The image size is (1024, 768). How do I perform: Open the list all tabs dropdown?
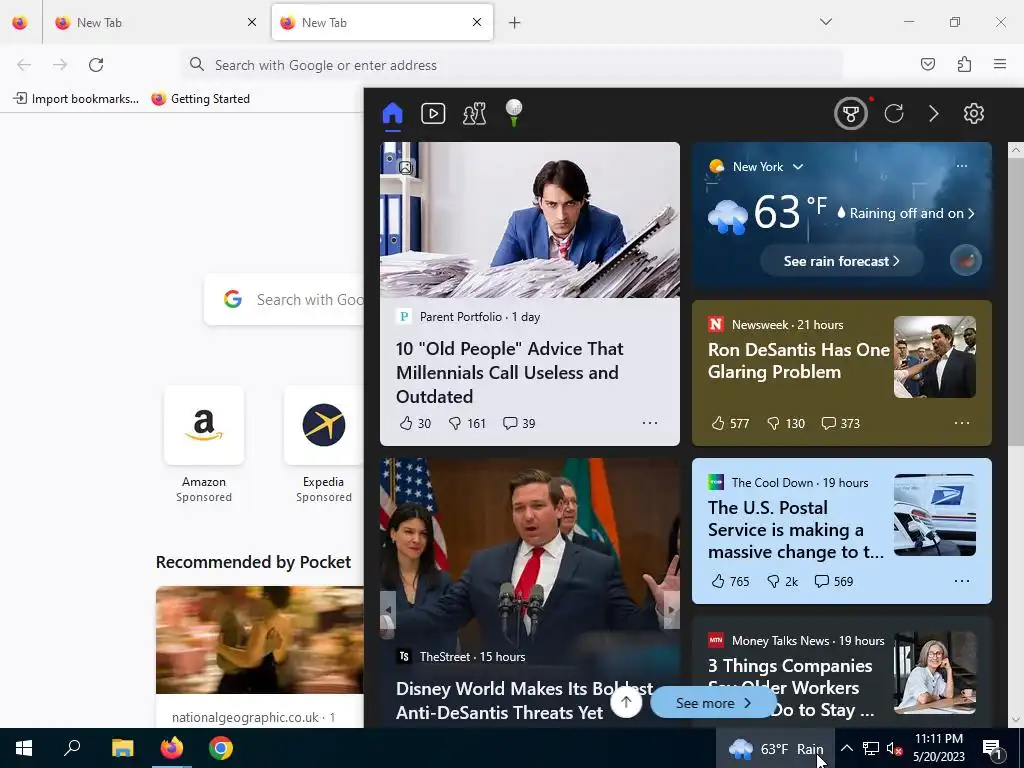pyautogui.click(x=825, y=22)
